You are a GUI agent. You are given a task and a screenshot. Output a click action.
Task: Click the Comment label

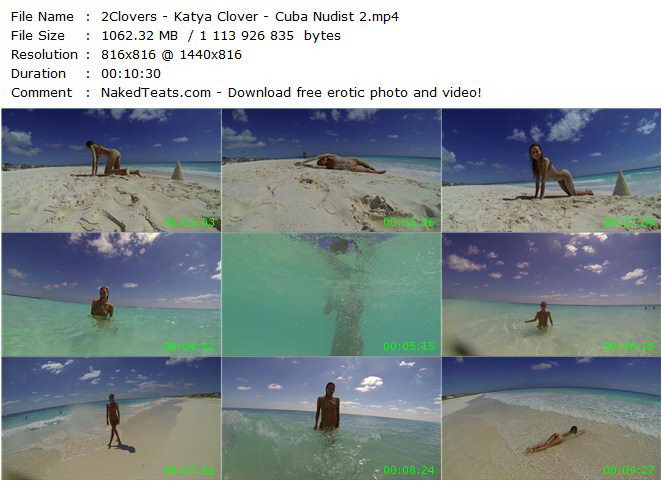click(41, 92)
